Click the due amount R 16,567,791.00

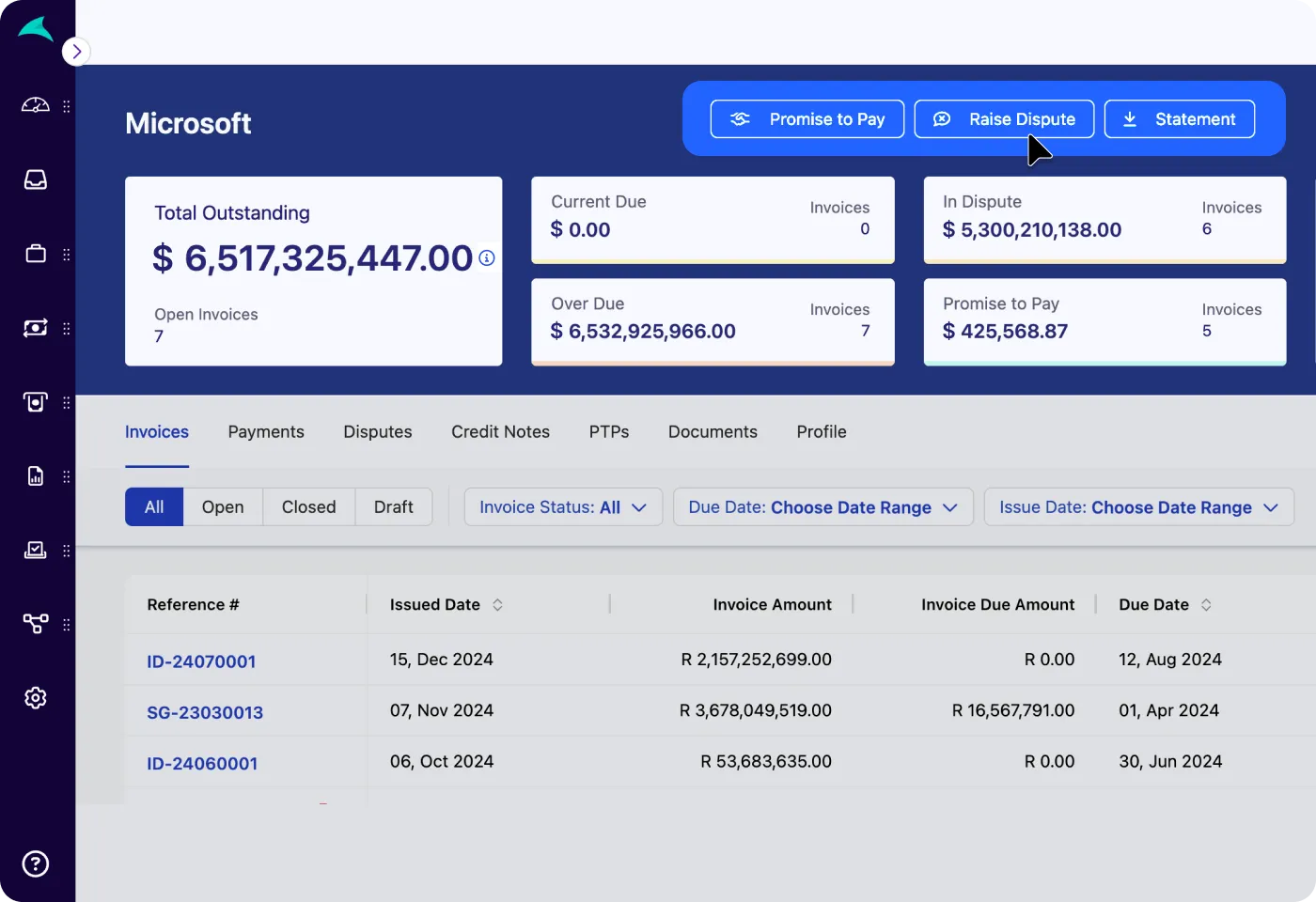point(1012,710)
